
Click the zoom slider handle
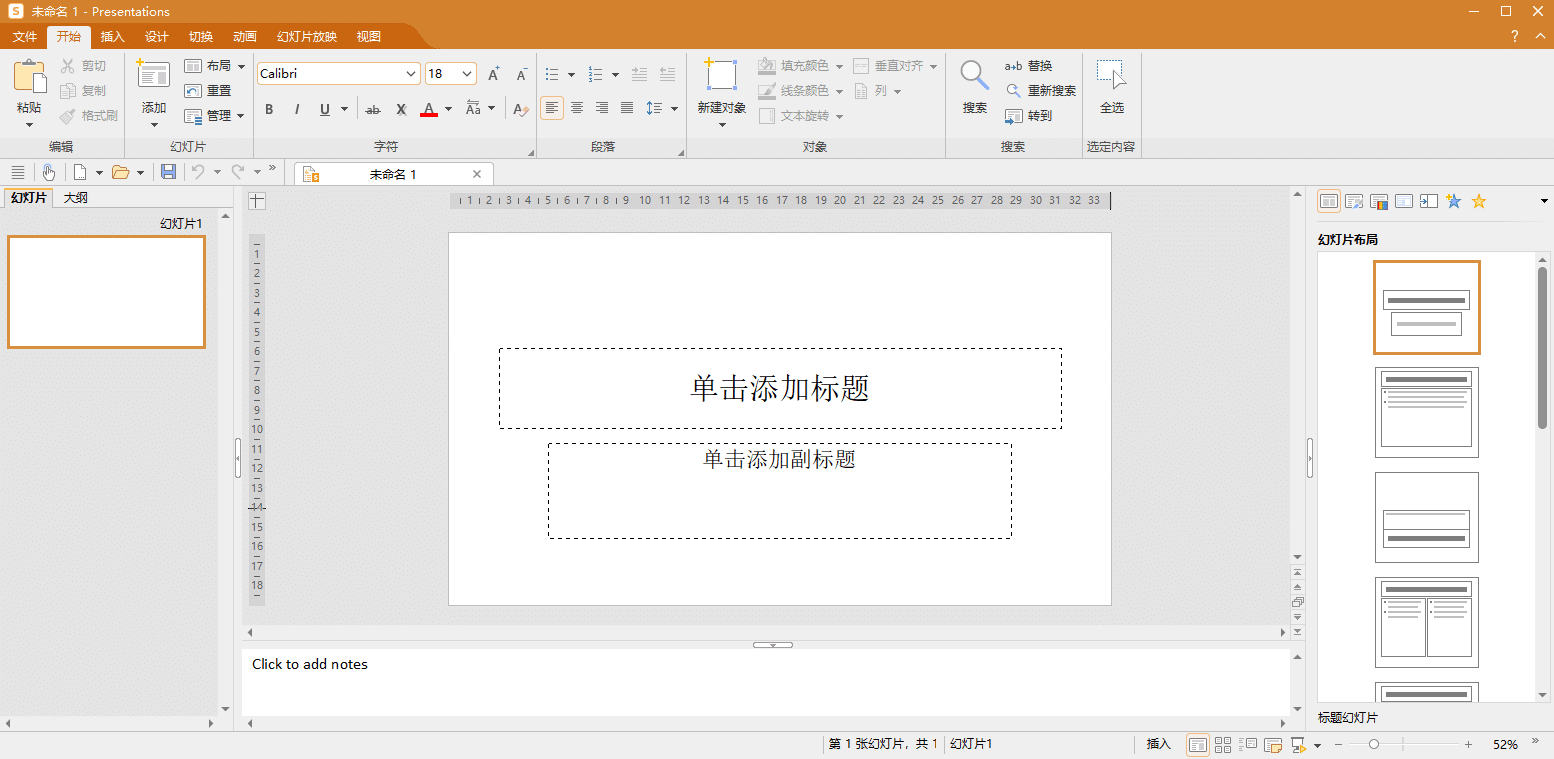tap(1374, 744)
